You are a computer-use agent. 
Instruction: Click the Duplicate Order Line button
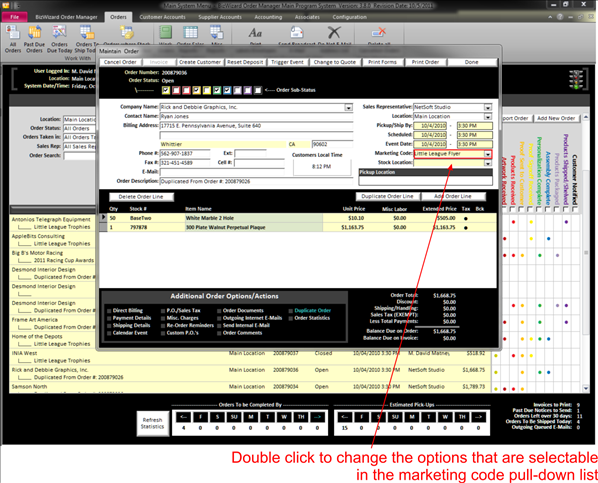click(387, 196)
